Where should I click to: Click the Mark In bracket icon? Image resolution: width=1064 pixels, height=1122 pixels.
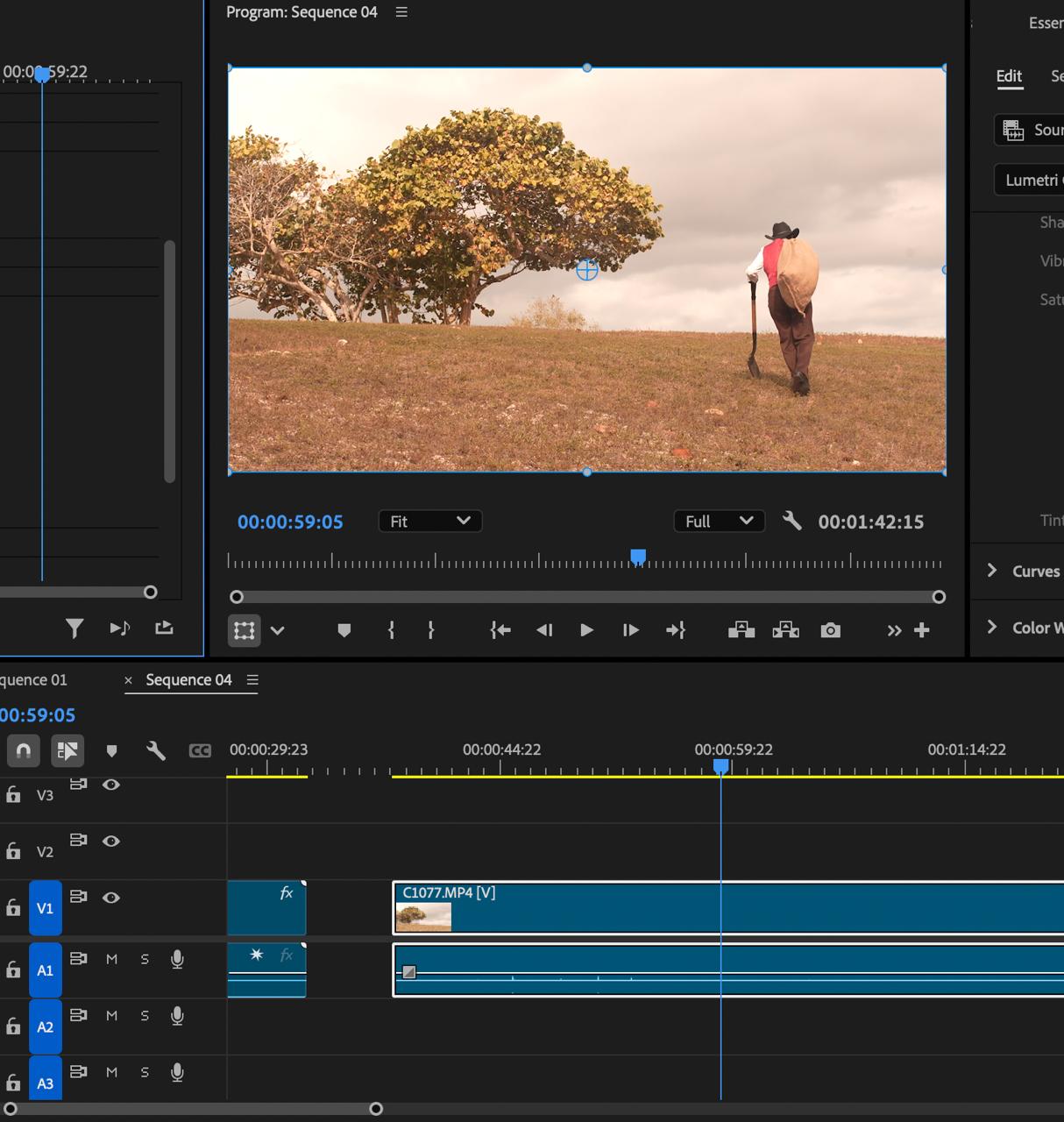point(391,630)
